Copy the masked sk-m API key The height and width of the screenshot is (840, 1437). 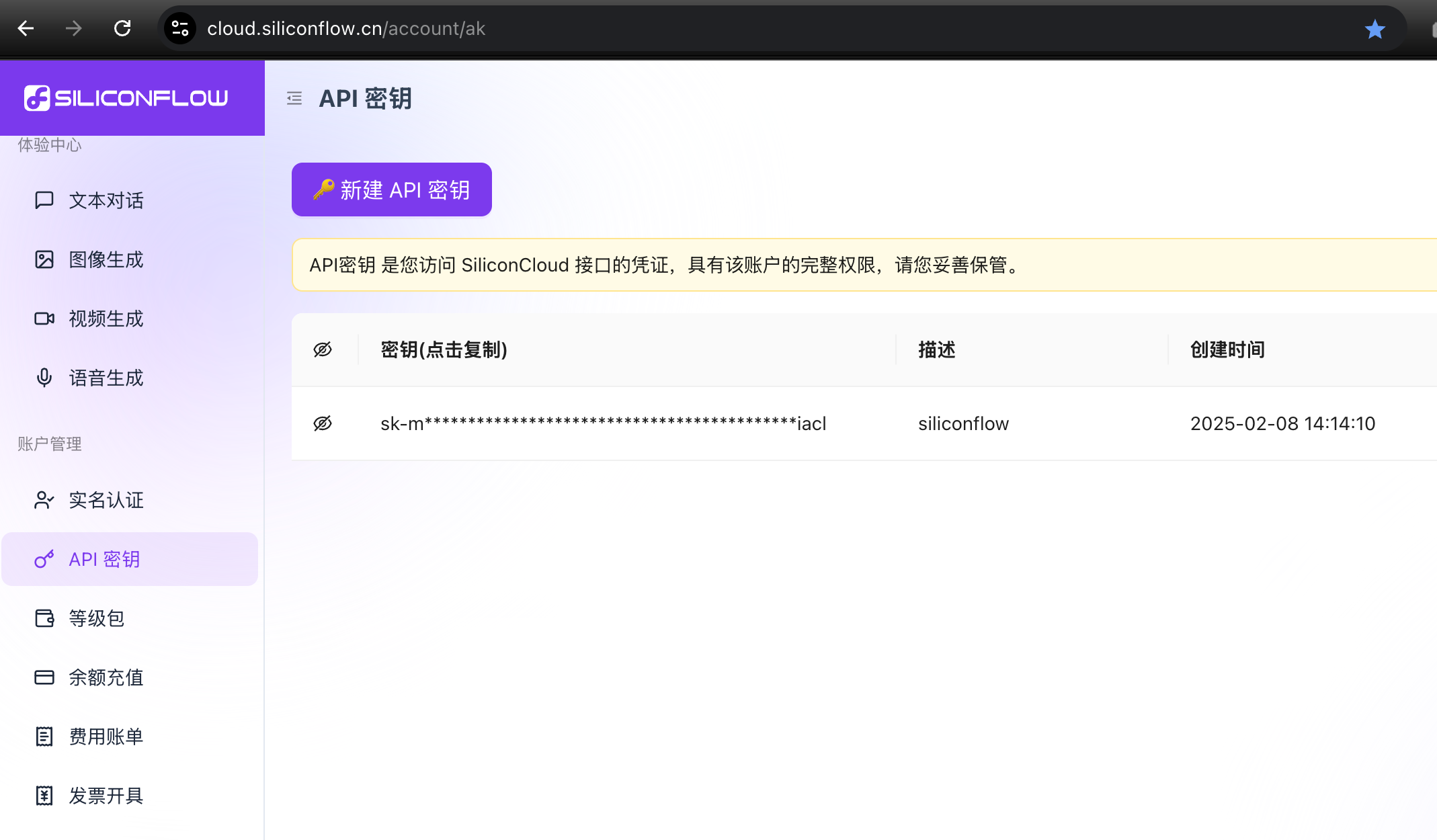tap(603, 423)
